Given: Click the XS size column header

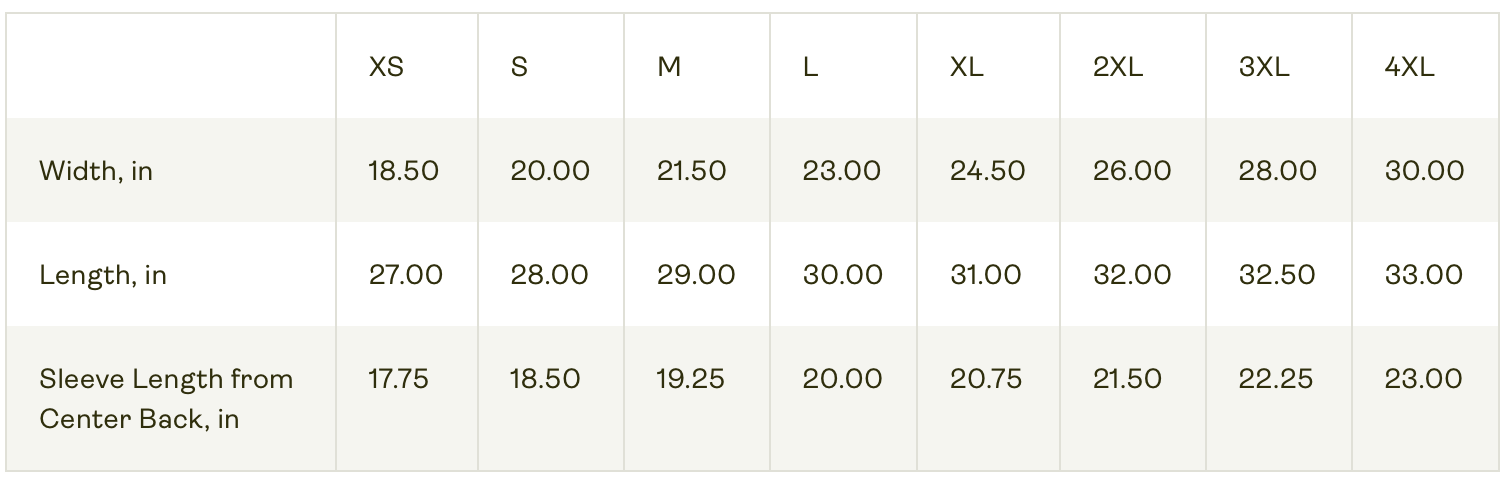Looking at the screenshot, I should click(x=386, y=67).
